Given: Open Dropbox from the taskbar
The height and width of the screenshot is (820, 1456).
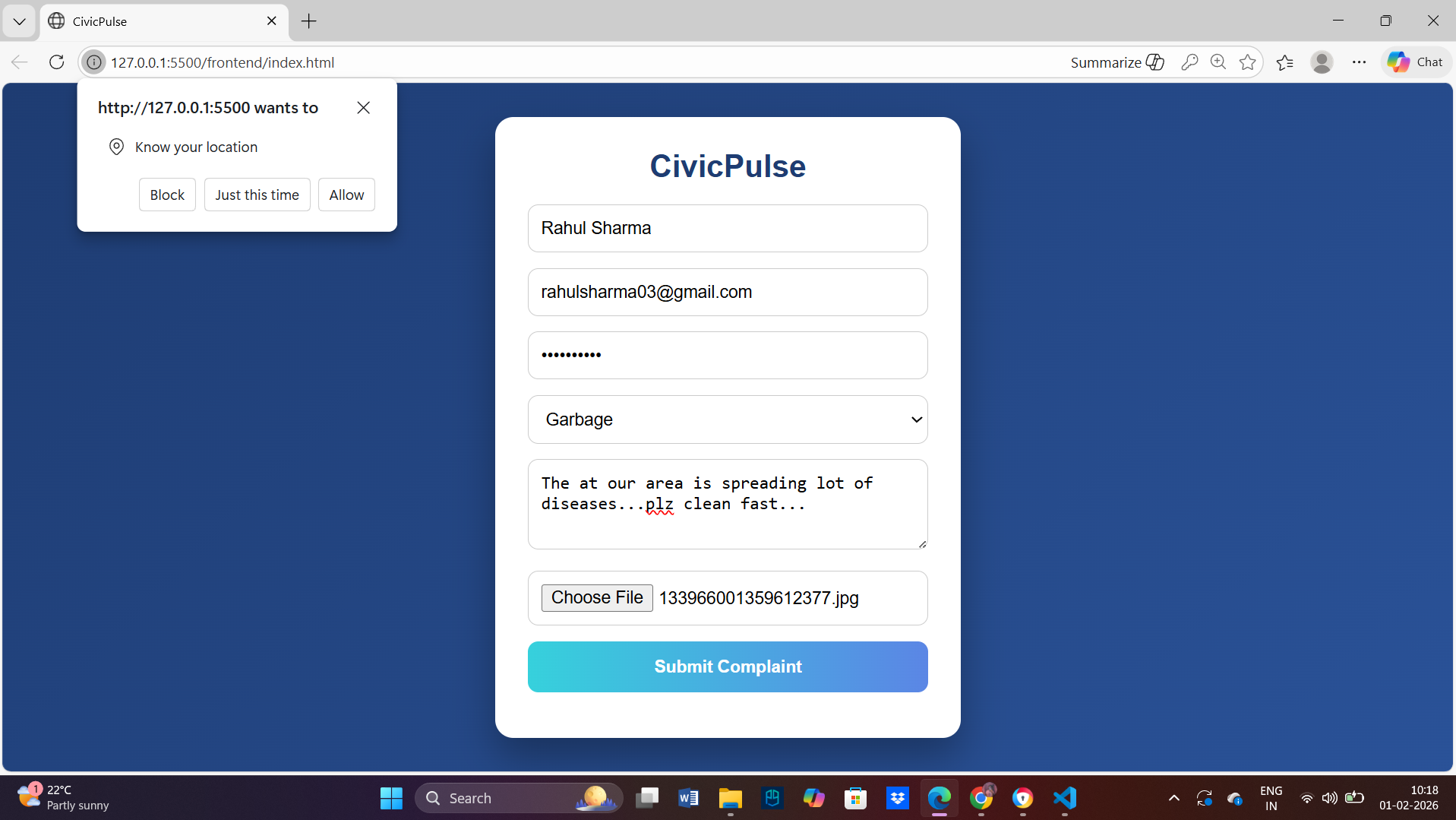Looking at the screenshot, I should click(x=898, y=798).
